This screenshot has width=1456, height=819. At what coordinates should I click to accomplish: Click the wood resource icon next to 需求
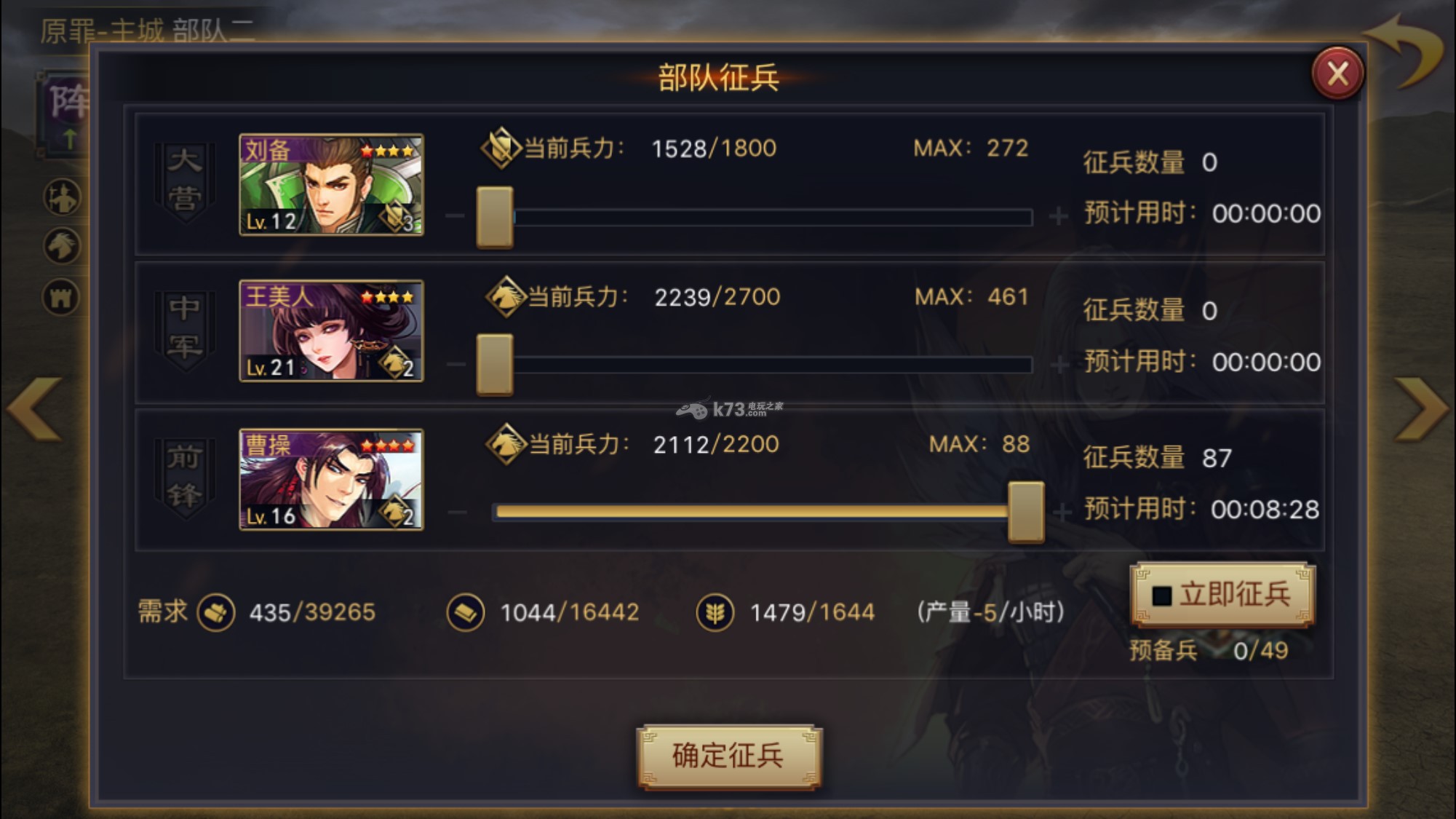click(x=215, y=613)
